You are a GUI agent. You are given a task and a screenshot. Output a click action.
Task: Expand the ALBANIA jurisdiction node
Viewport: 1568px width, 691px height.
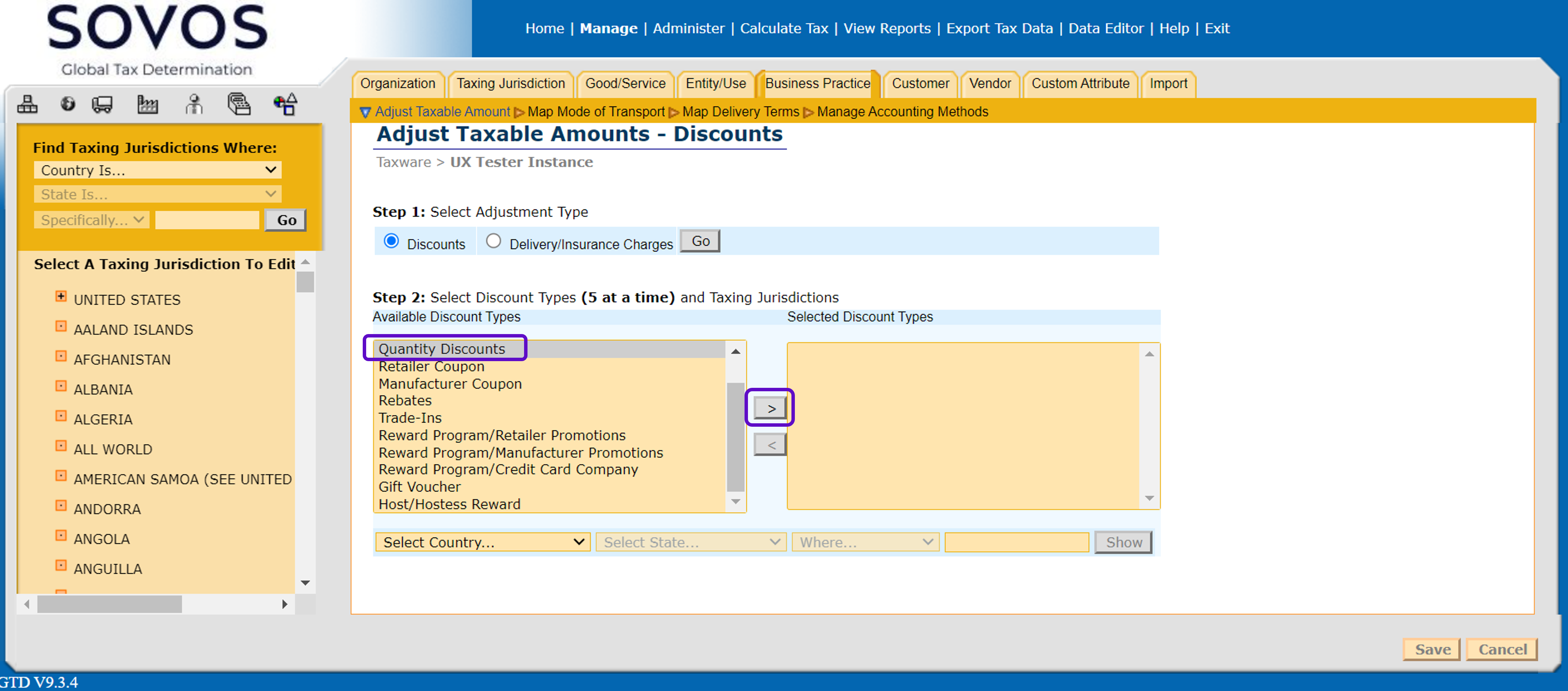click(x=61, y=386)
